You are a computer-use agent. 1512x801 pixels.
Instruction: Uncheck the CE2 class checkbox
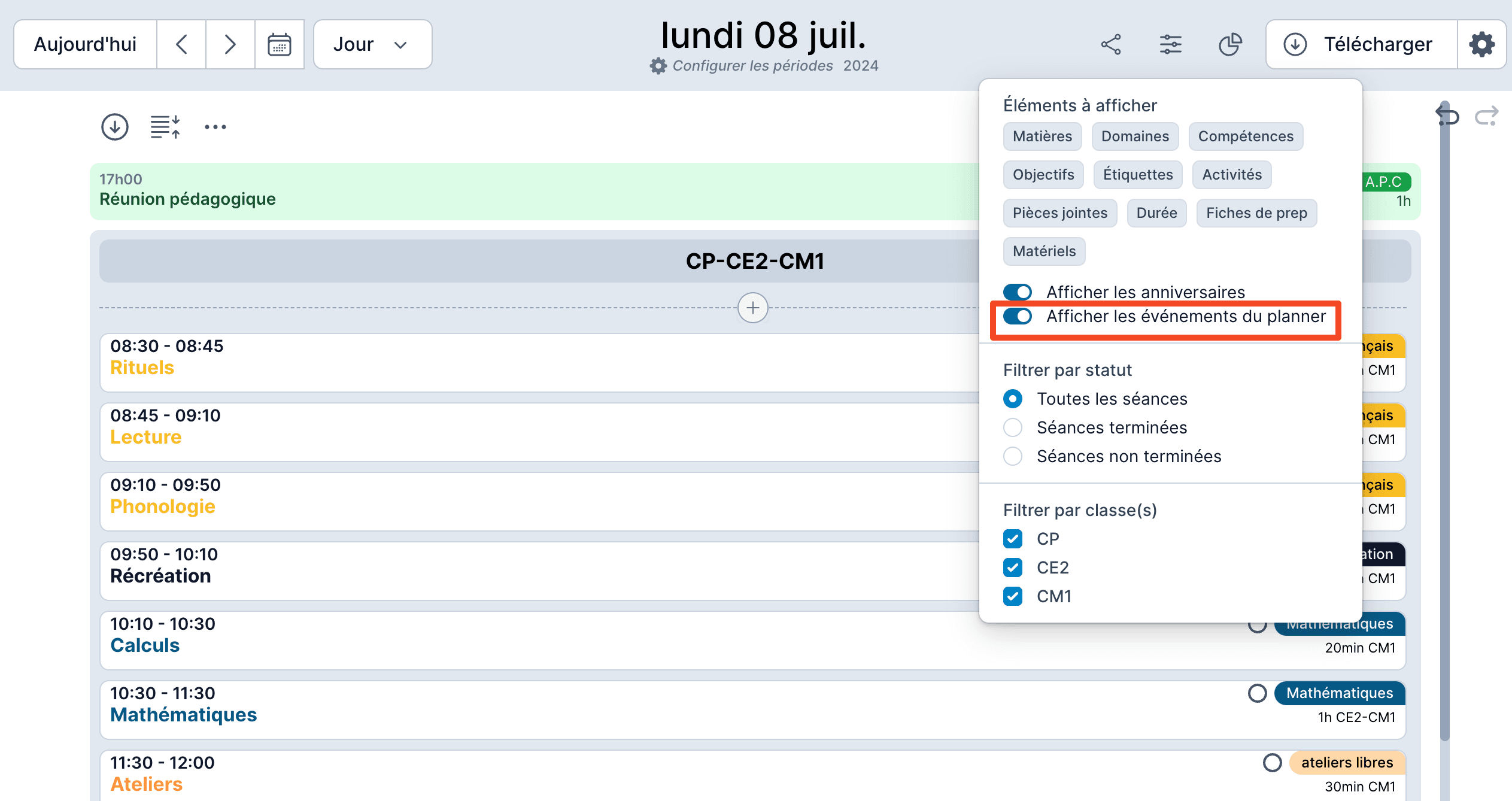(x=1013, y=568)
